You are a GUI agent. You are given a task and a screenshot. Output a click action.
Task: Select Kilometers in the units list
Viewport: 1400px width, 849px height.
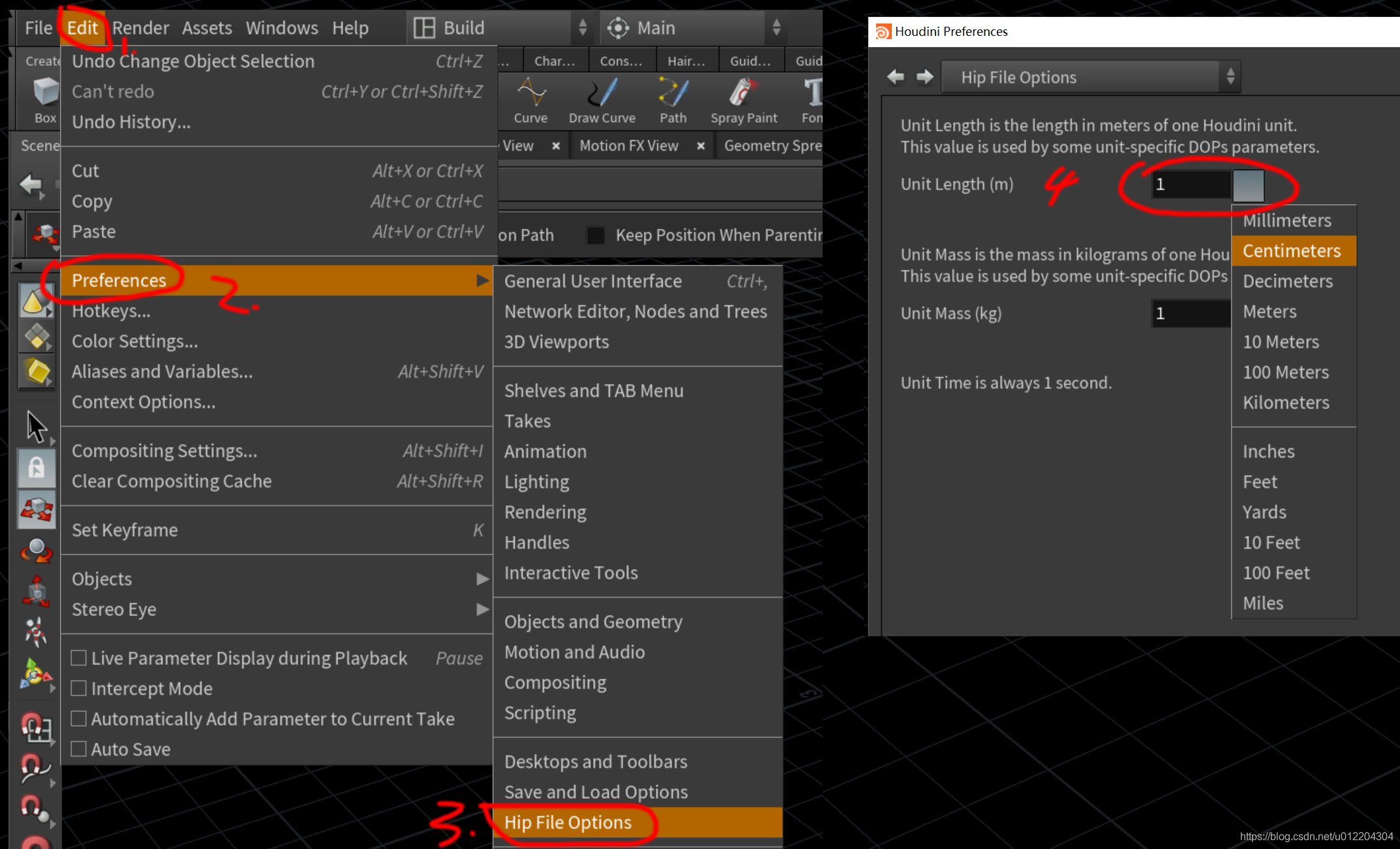tap(1294, 403)
